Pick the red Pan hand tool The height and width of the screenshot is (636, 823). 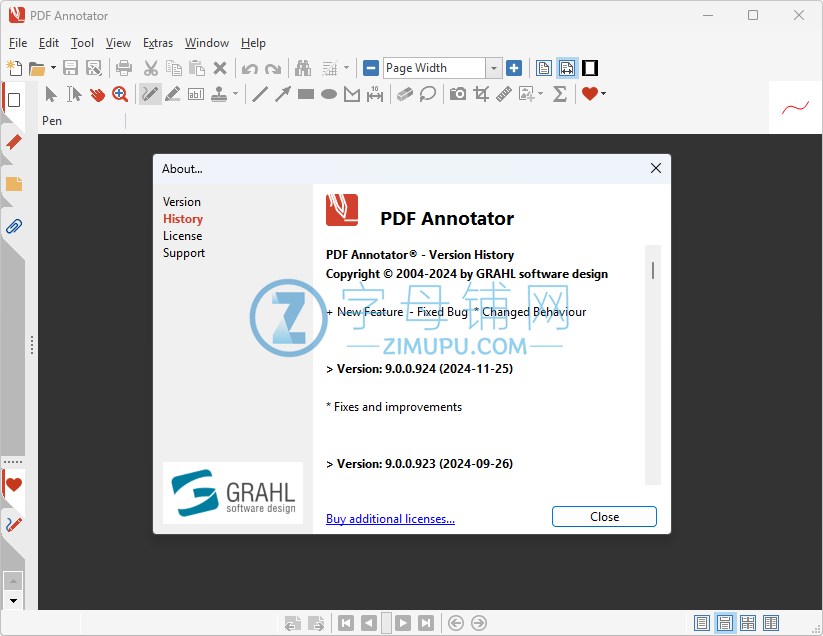pos(97,94)
